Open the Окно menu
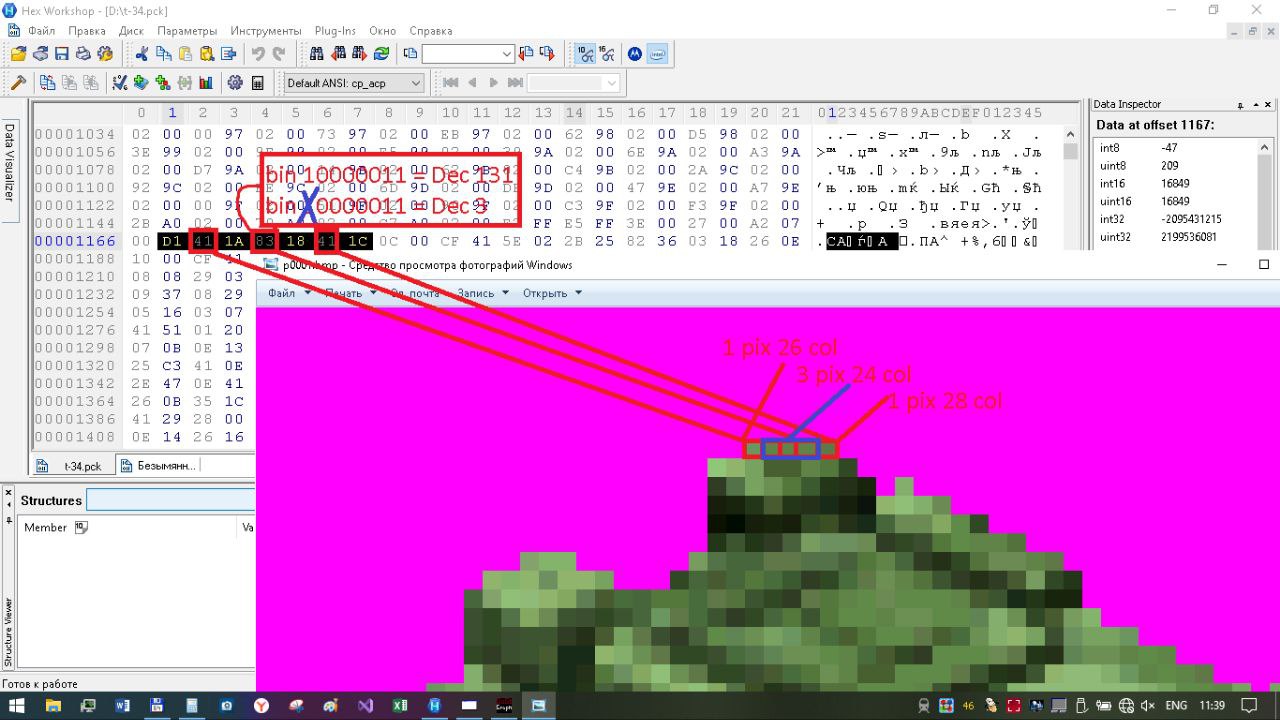This screenshot has height=720, width=1280. click(383, 31)
